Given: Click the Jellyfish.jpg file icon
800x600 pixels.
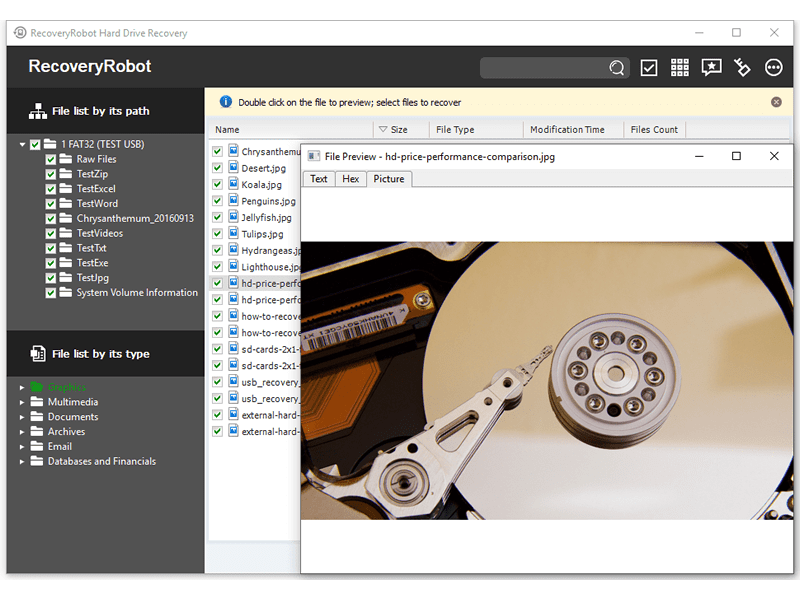Looking at the screenshot, I should tap(233, 217).
